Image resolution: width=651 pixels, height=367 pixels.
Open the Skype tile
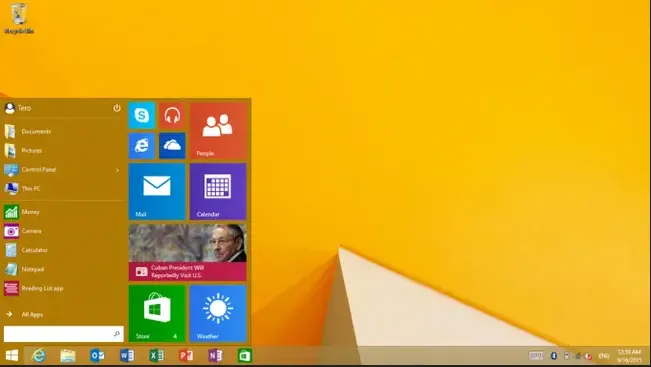(142, 115)
